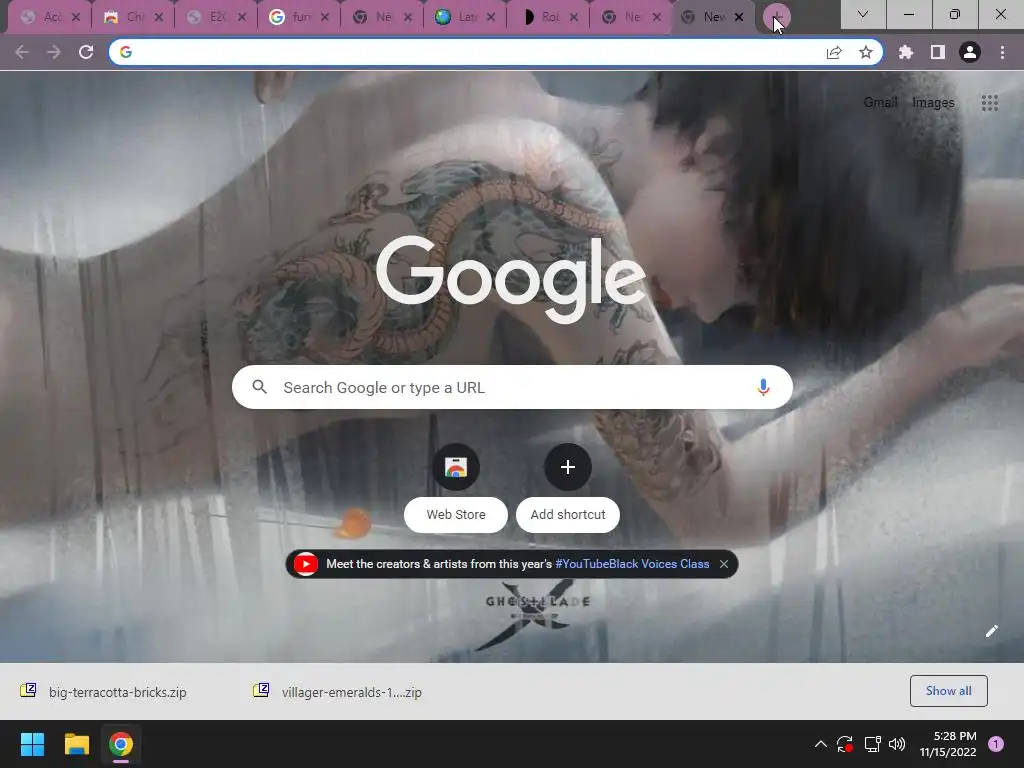Go forward with the forward arrow
Screen dimensions: 1024x768
coord(54,52)
